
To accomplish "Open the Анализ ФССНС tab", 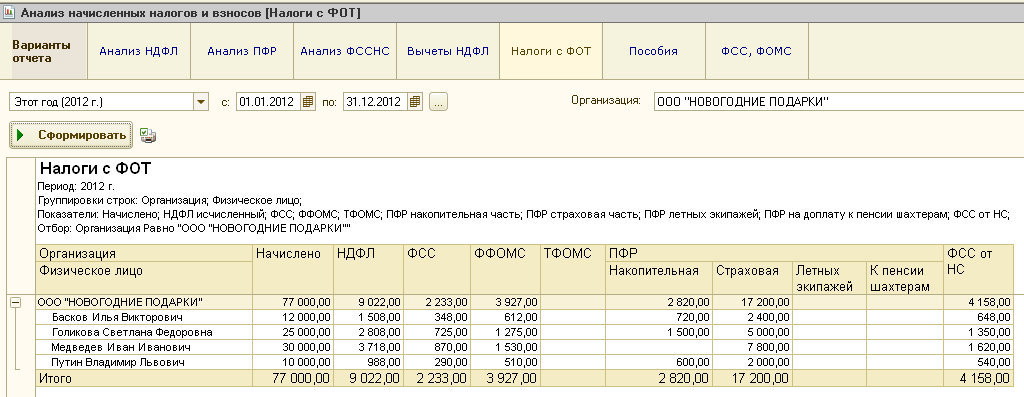I will (345, 51).
